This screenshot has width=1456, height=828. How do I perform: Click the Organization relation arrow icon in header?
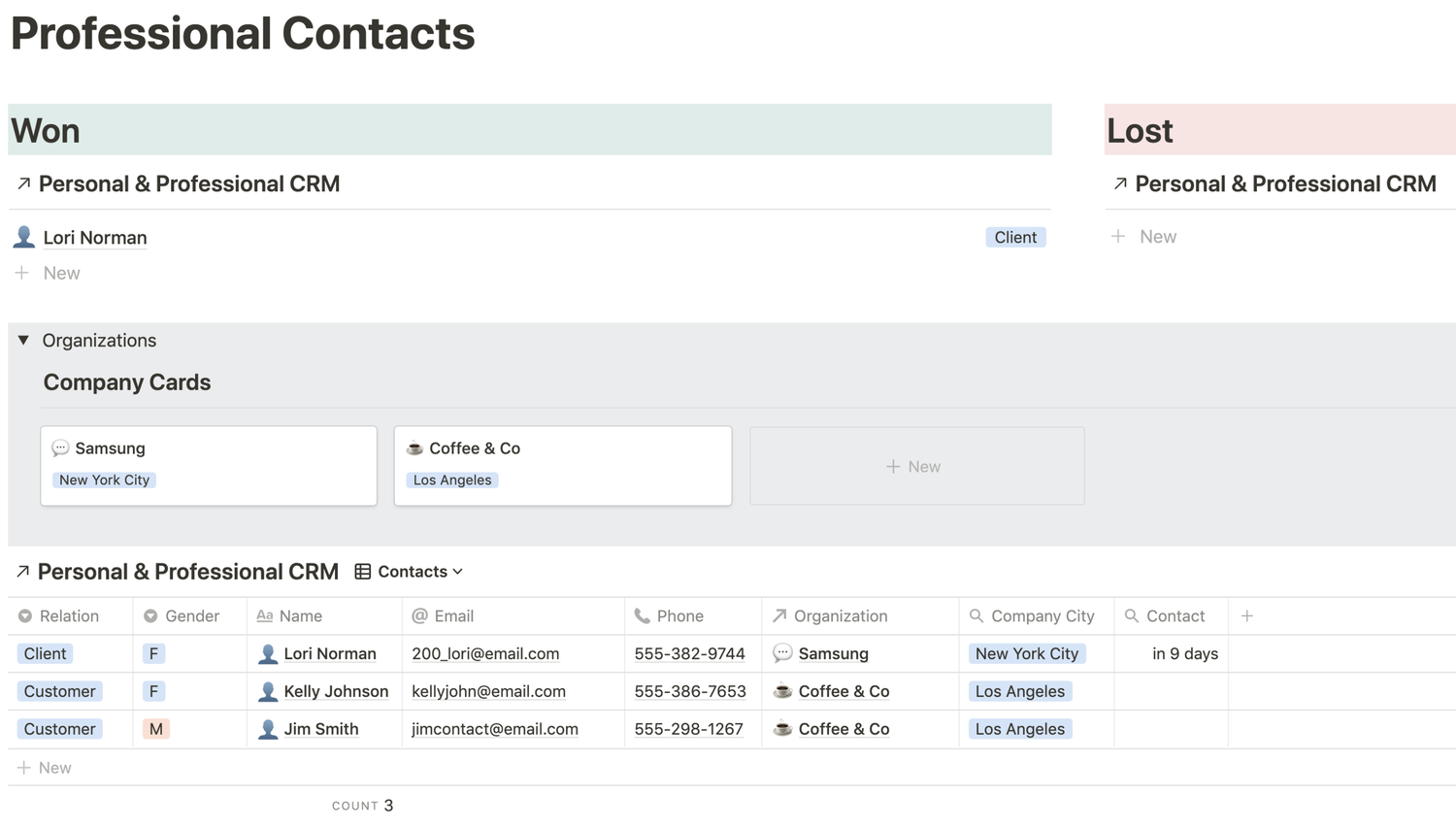(x=779, y=616)
